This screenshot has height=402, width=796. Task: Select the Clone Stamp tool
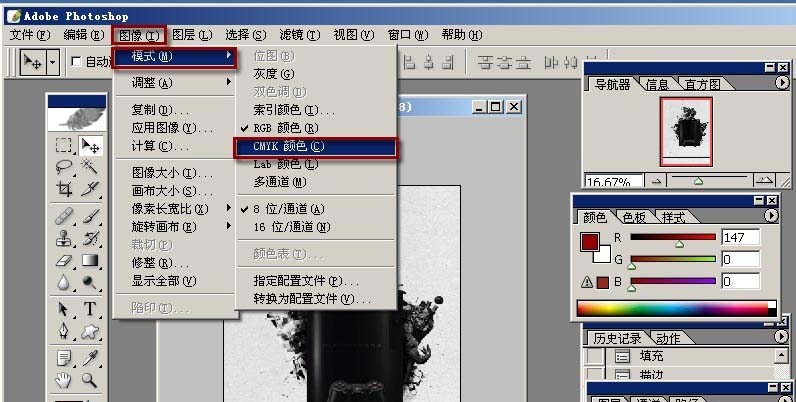point(64,239)
